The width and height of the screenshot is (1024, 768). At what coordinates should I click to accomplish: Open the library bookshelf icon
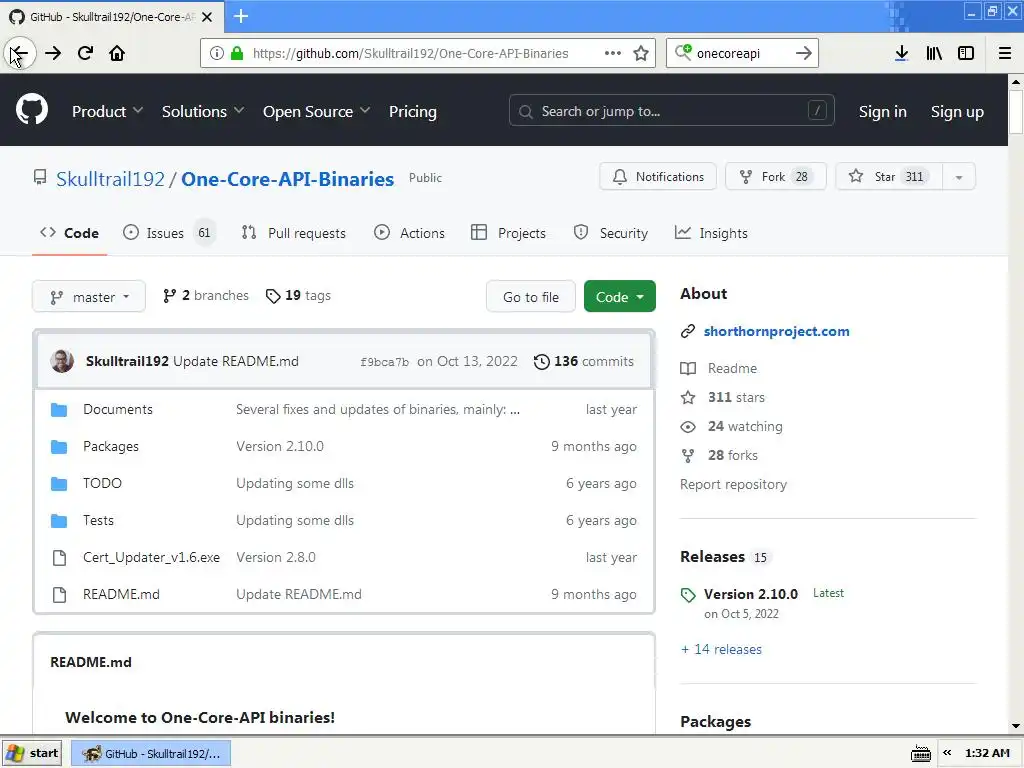point(934,54)
